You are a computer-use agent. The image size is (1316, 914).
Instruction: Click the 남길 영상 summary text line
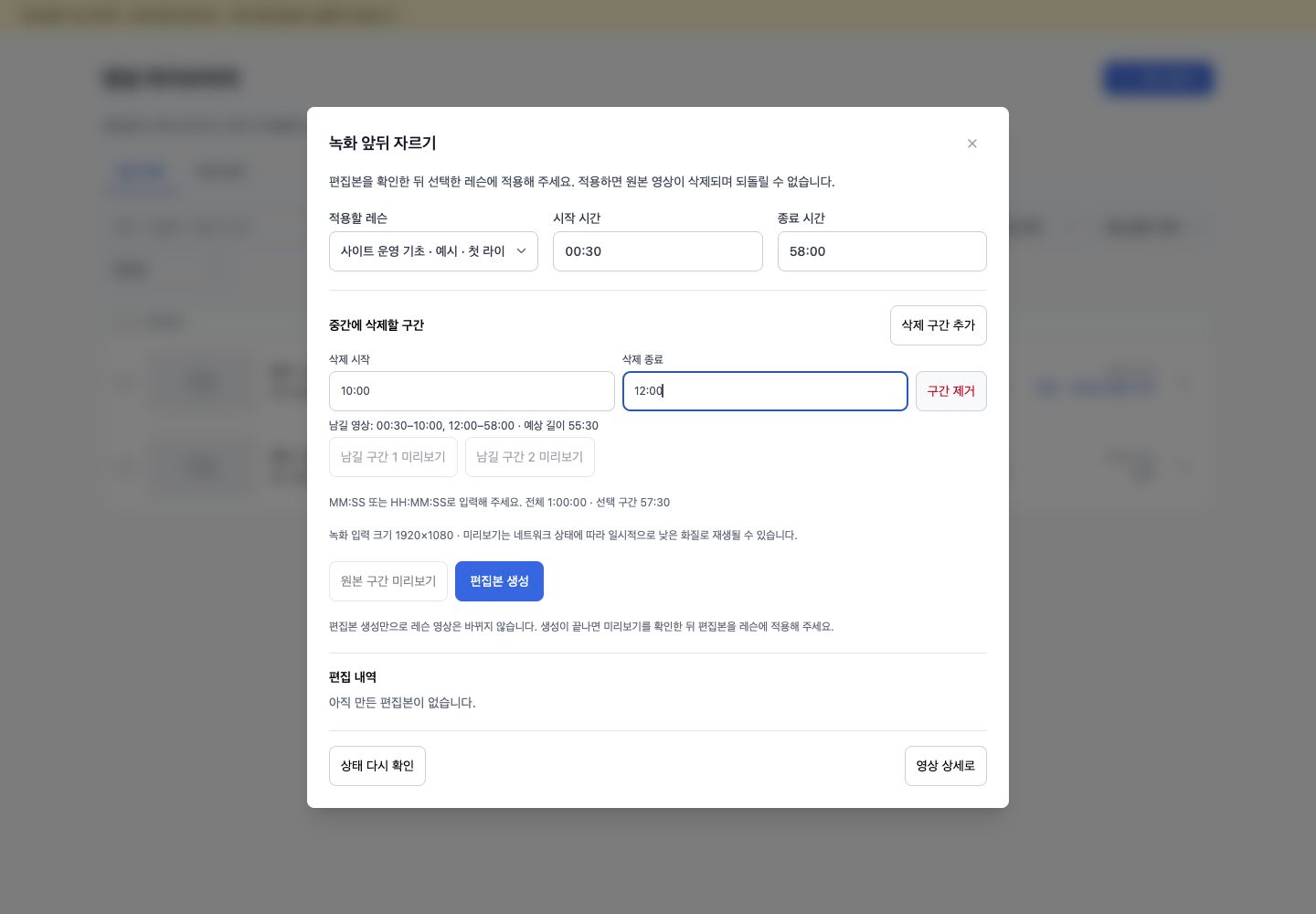coord(463,426)
